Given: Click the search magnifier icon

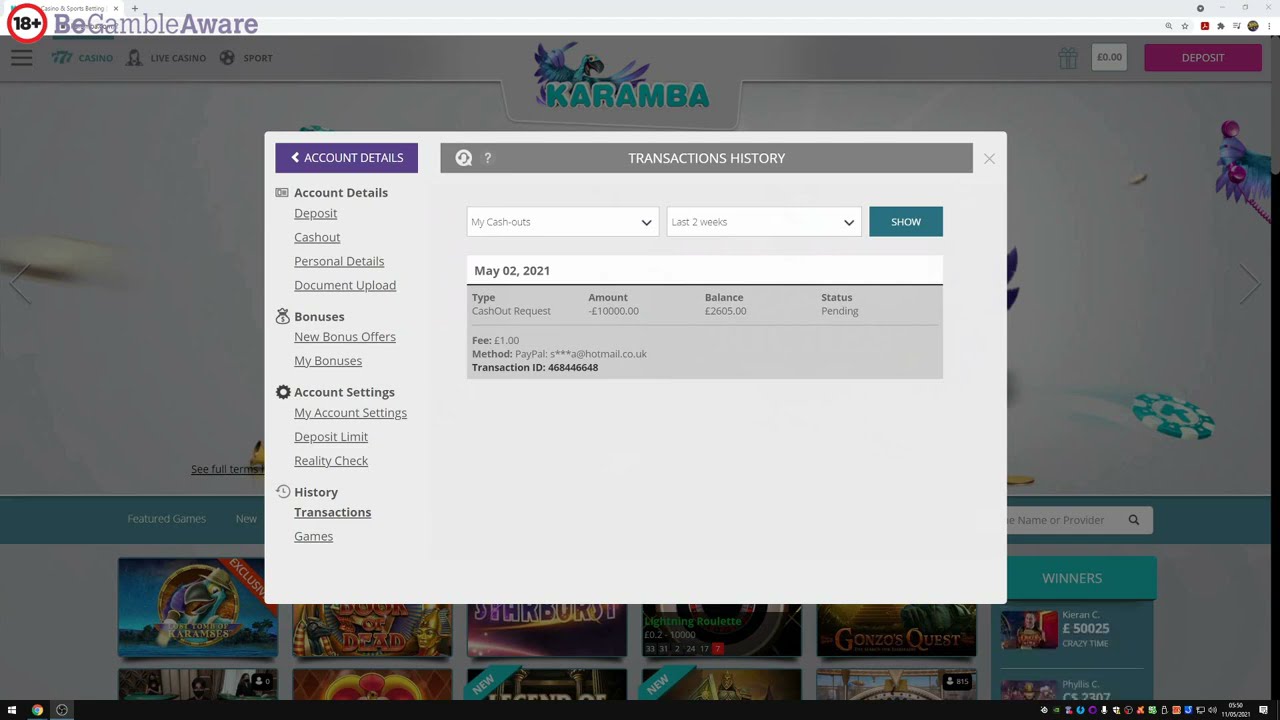Looking at the screenshot, I should pos(1134,520).
